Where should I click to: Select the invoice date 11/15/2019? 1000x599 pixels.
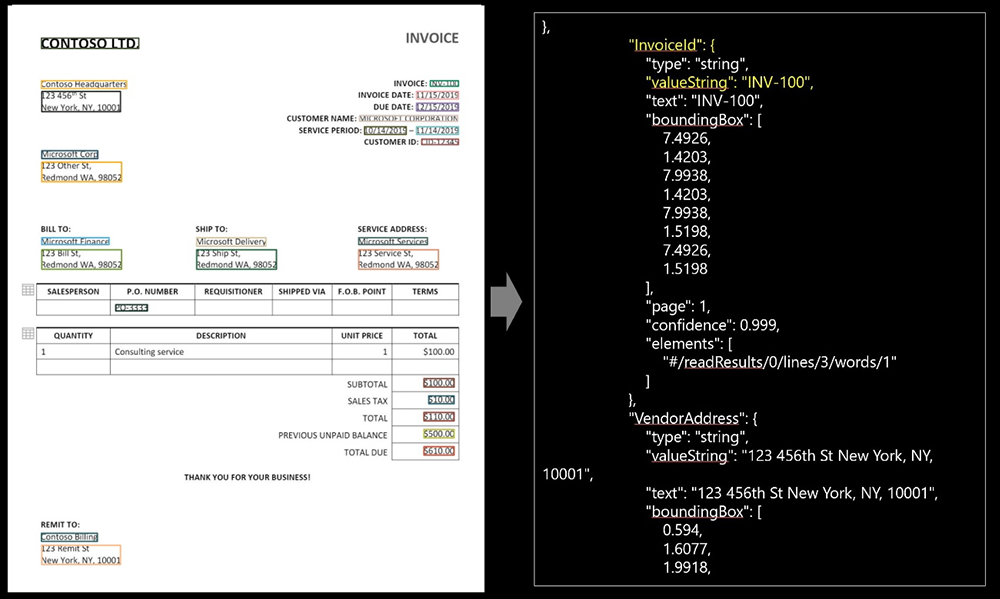[437, 95]
